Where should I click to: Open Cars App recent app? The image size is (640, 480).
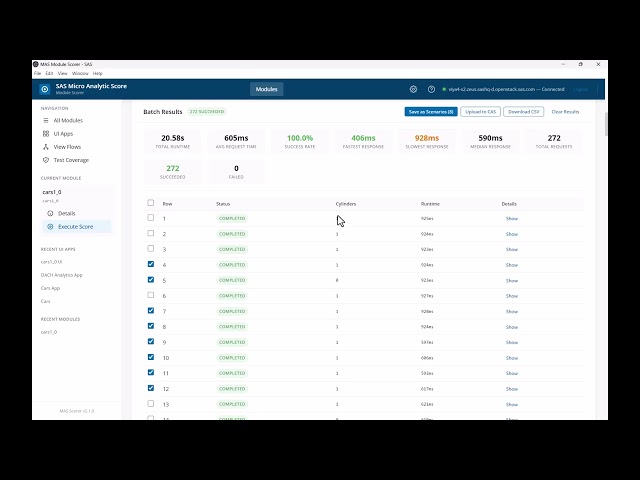tap(50, 288)
